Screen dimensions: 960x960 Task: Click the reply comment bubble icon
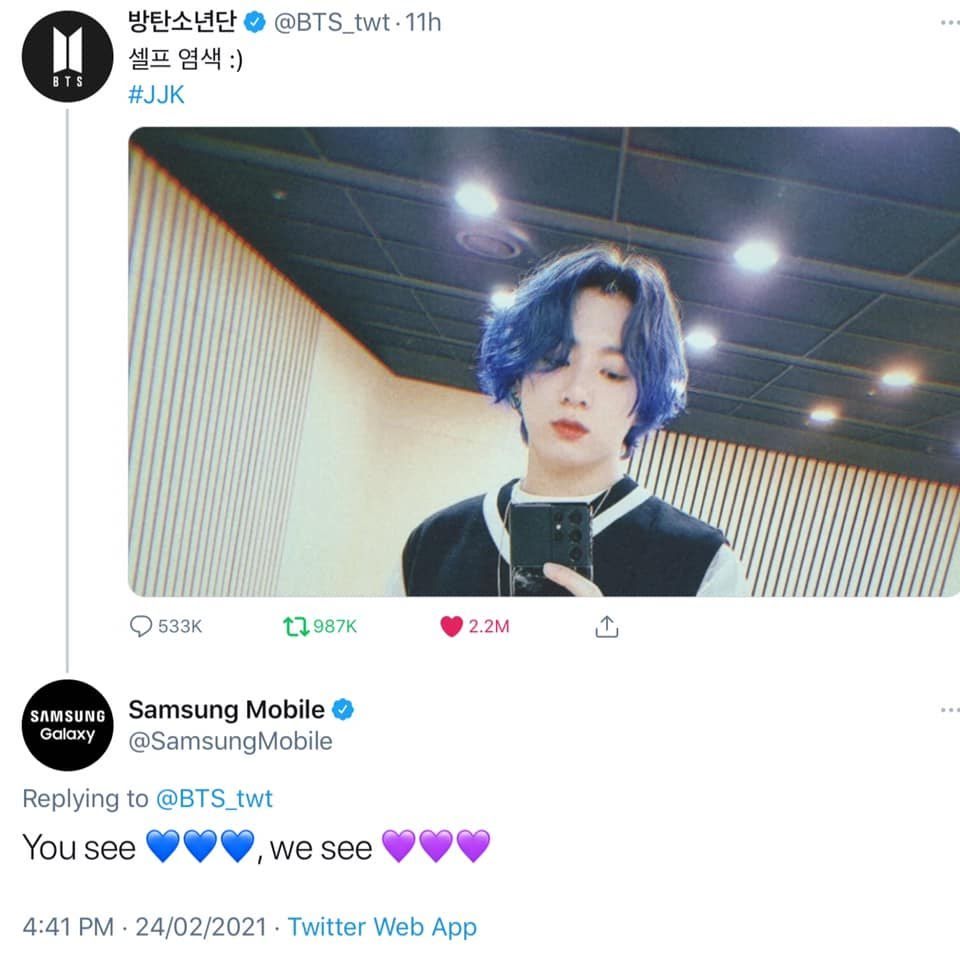(x=141, y=626)
